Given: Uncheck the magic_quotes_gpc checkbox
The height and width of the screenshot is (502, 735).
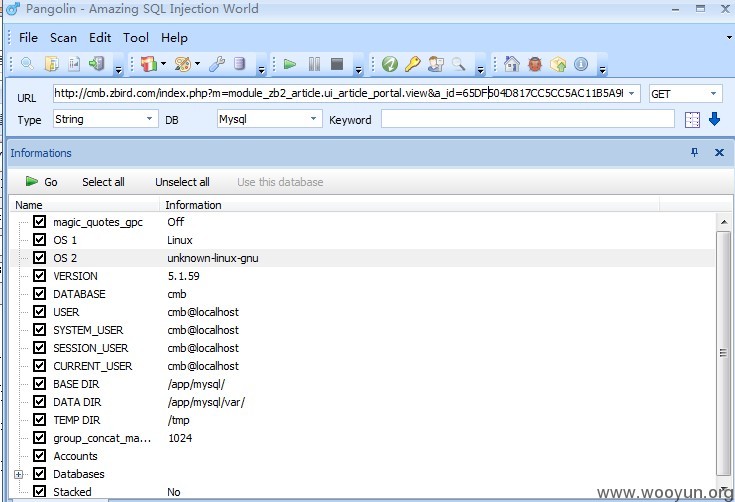Looking at the screenshot, I should 39,222.
